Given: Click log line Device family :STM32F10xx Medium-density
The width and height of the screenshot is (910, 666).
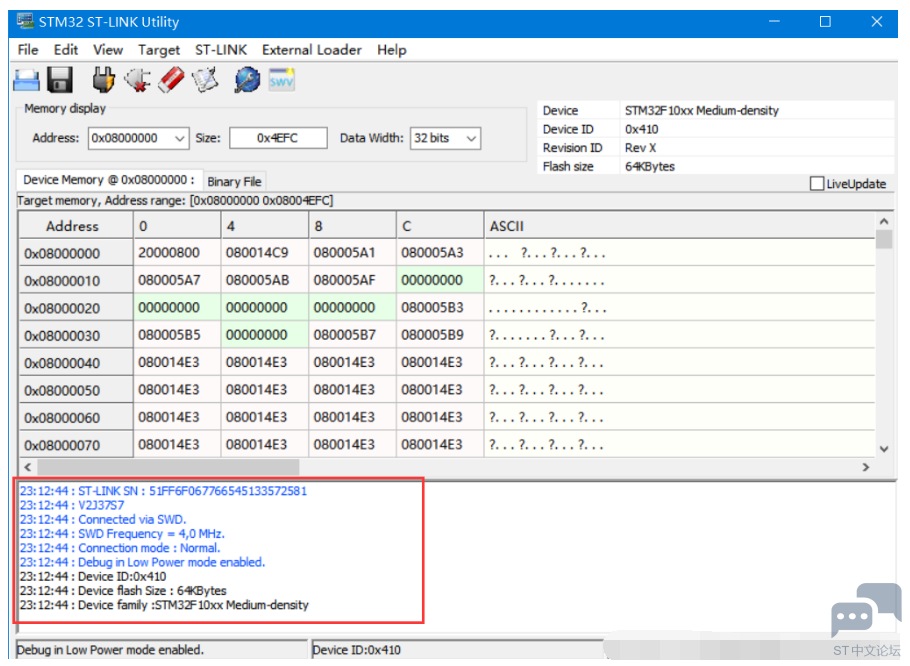Looking at the screenshot, I should click(x=164, y=605).
